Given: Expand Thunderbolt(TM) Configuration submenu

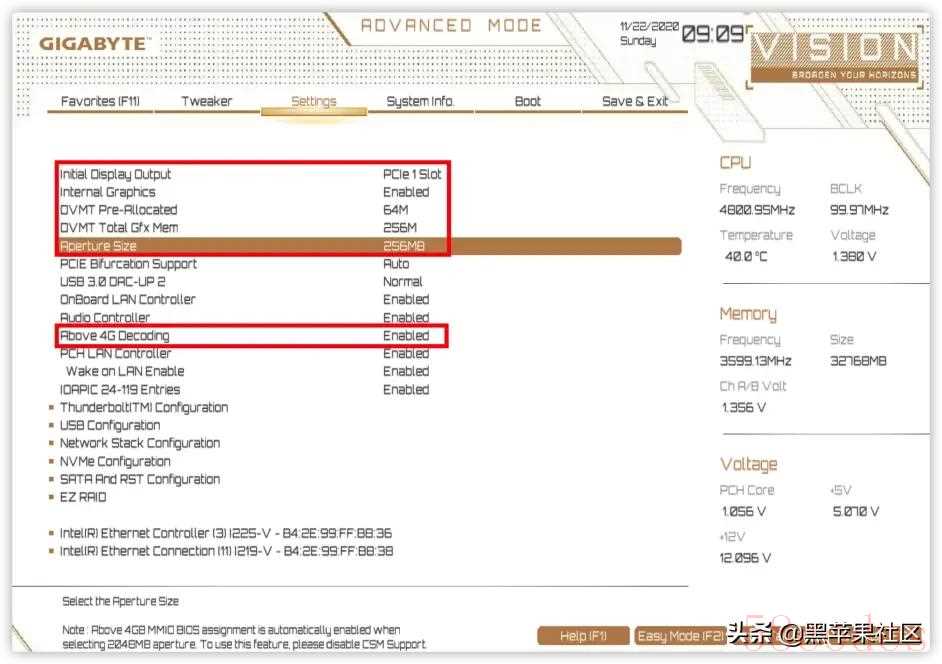Looking at the screenshot, I should tap(144, 407).
